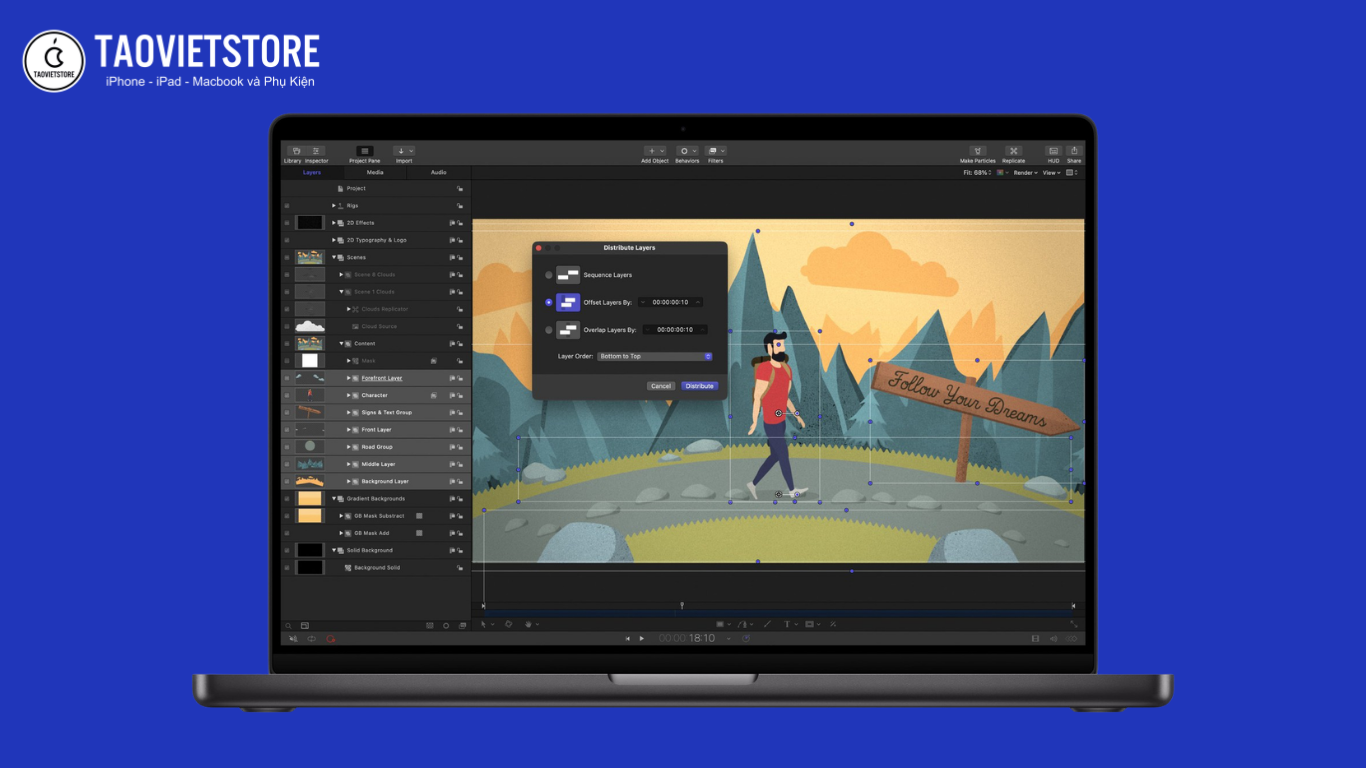1366x768 pixels.
Task: Click the Add Object plus icon
Action: (x=654, y=151)
